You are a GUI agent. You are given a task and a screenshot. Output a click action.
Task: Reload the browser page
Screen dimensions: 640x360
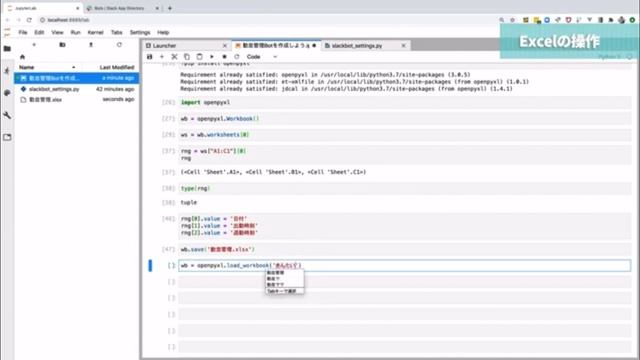(x=29, y=20)
